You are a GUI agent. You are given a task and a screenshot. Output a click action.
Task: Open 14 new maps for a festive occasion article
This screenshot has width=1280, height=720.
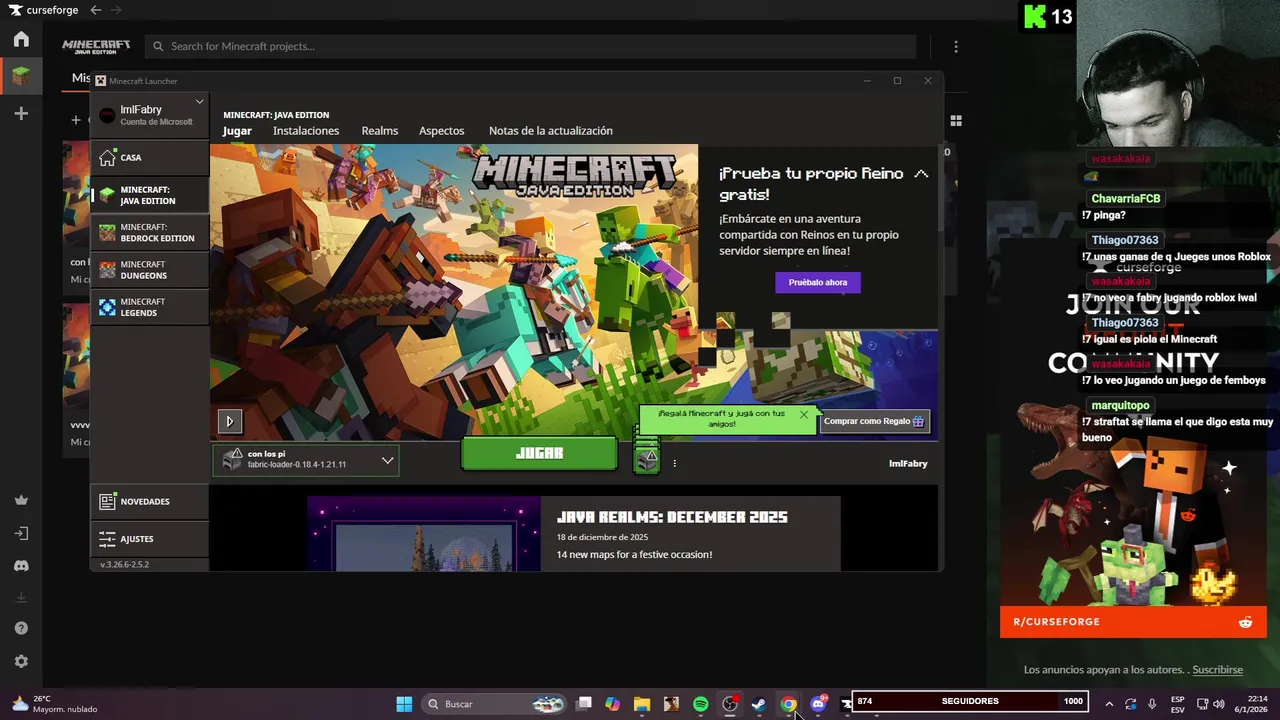pos(634,554)
